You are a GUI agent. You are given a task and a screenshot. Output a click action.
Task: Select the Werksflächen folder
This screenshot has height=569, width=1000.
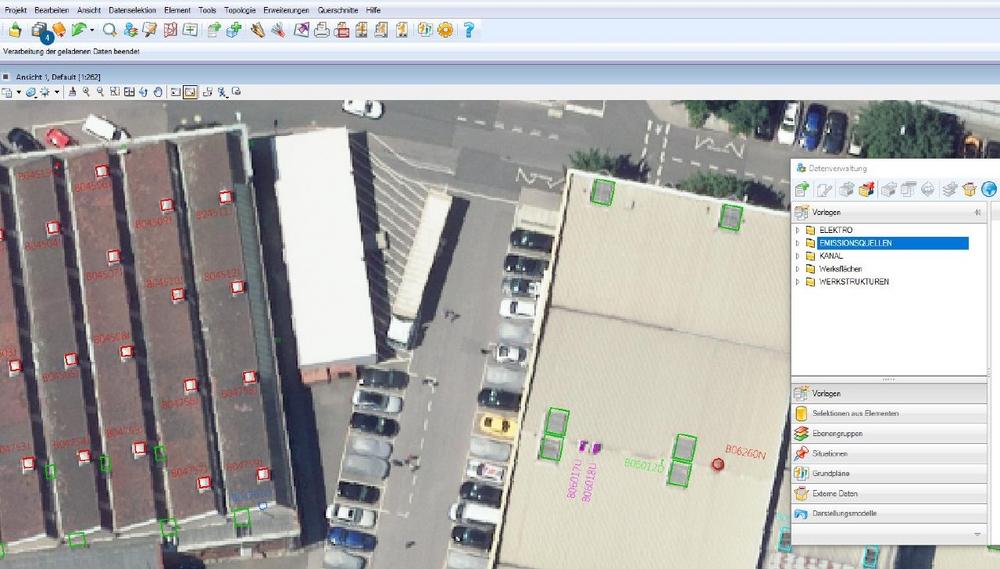(x=839, y=269)
